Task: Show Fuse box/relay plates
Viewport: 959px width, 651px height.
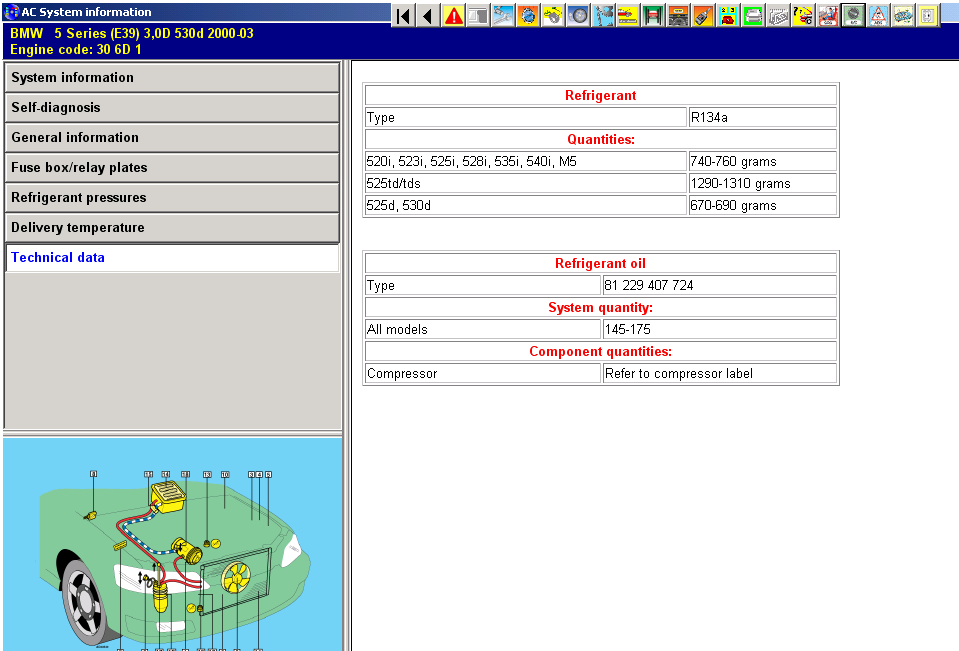Action: 172,168
